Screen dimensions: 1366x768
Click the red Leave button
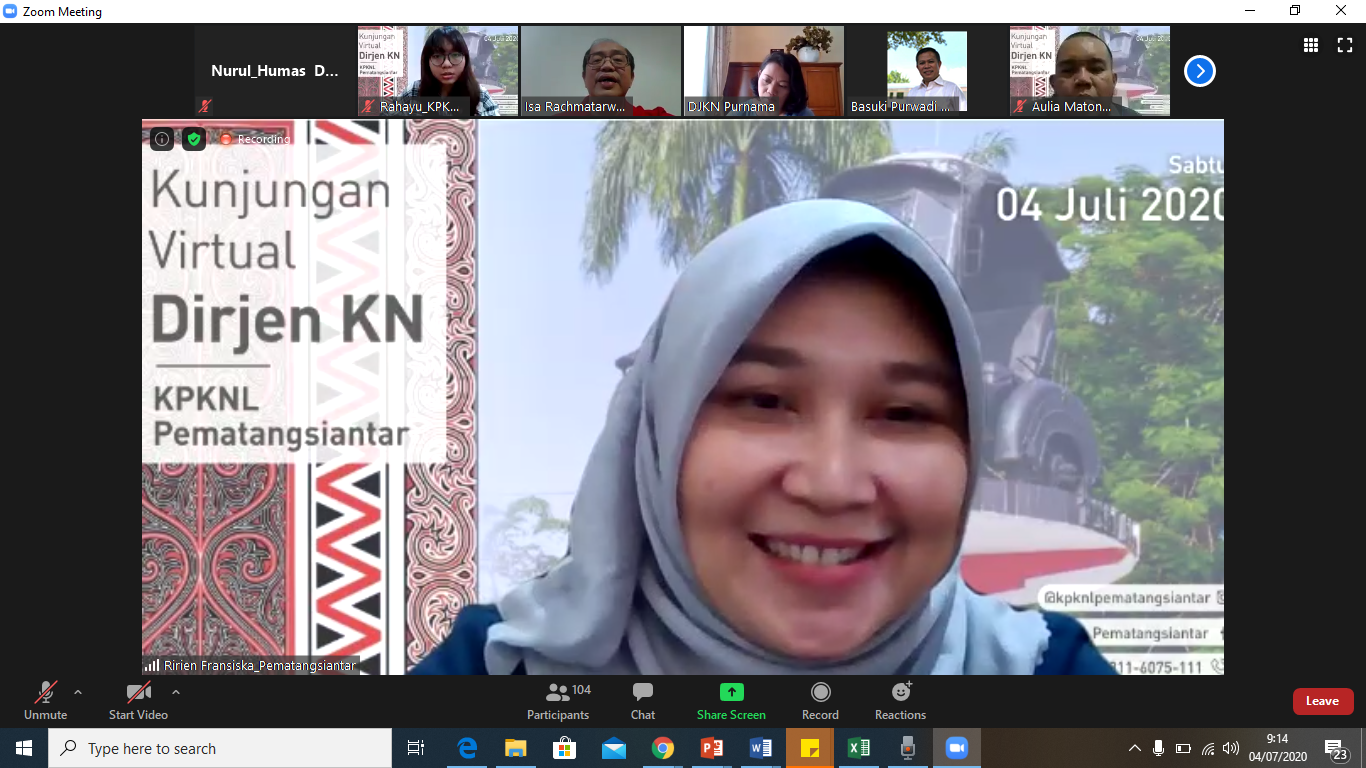[x=1322, y=701]
